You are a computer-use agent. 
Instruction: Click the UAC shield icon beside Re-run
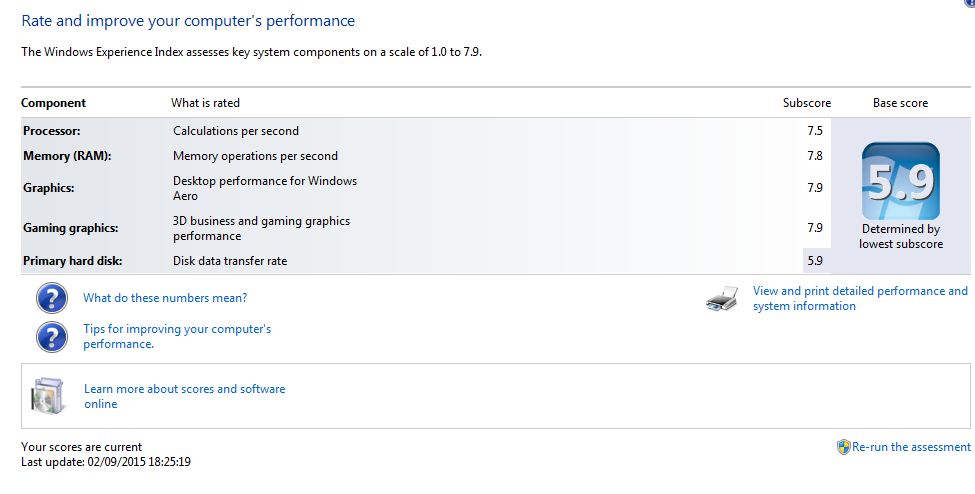coord(843,447)
